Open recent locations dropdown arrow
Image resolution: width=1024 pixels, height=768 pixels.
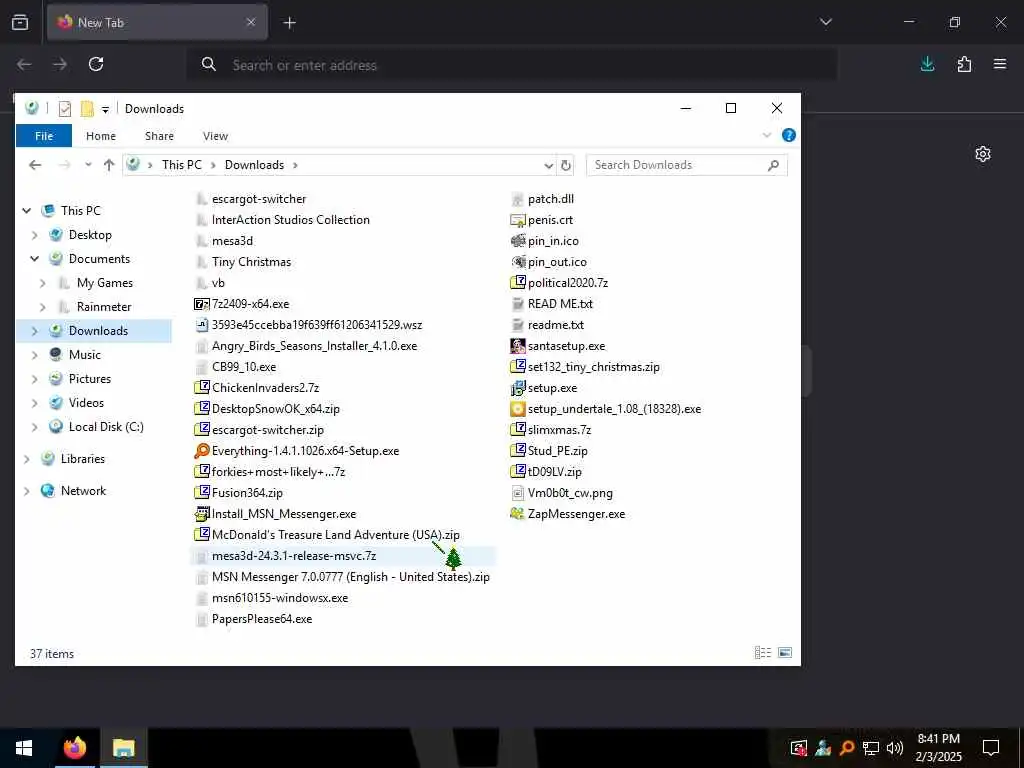[88, 165]
